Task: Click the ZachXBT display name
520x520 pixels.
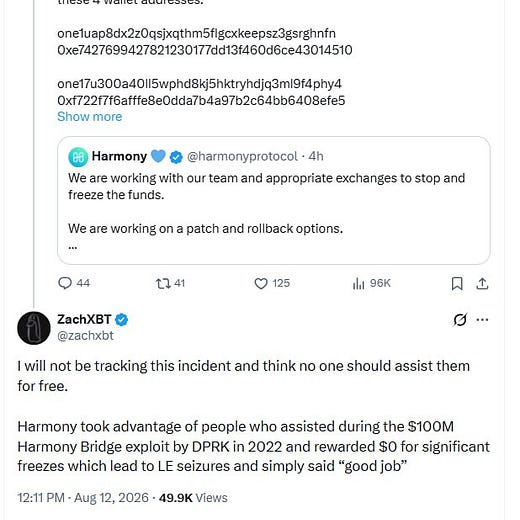Action: (x=84, y=319)
